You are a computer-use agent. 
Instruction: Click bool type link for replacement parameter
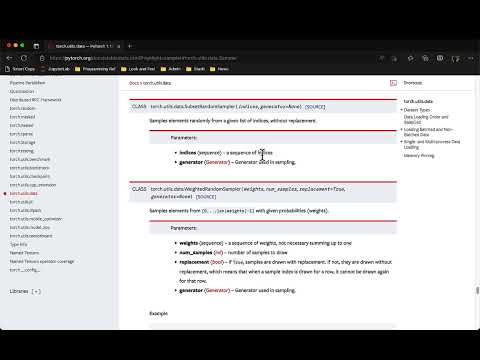point(217,262)
